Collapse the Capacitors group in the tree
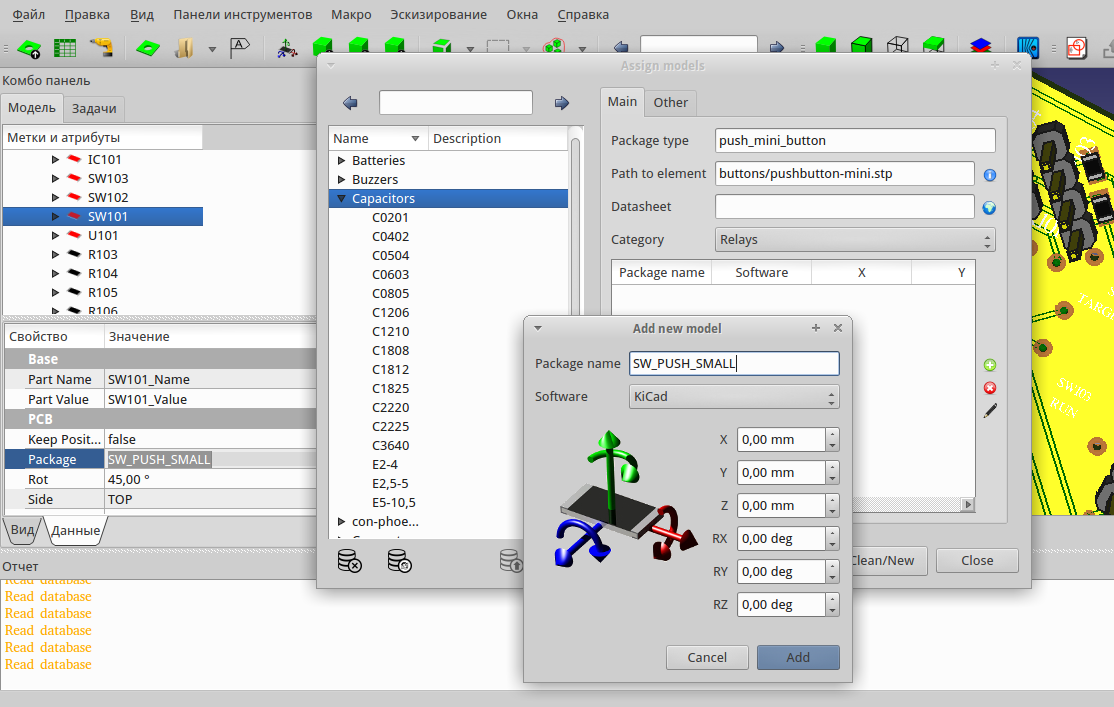The image size is (1114, 707). (342, 198)
